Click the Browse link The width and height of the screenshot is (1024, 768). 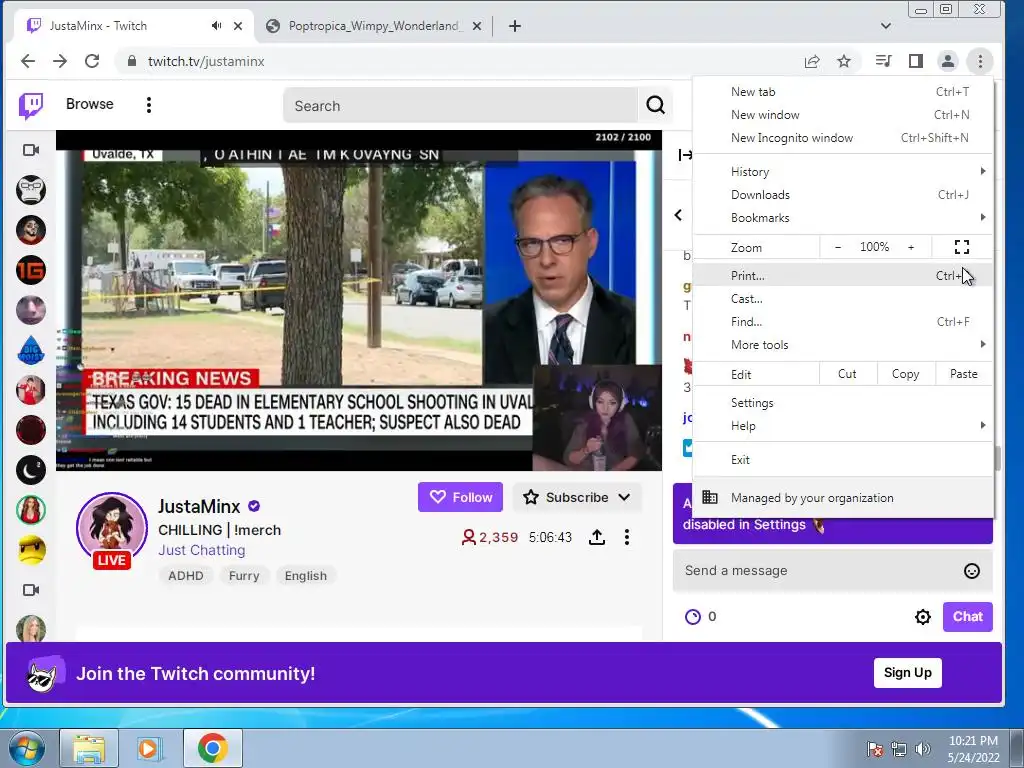tap(89, 104)
